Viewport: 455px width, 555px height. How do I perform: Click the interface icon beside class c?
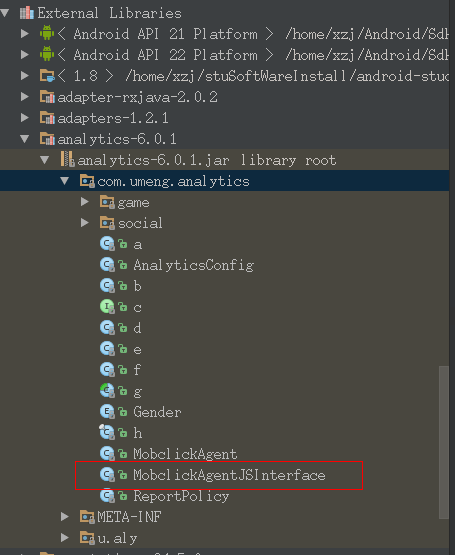107,307
